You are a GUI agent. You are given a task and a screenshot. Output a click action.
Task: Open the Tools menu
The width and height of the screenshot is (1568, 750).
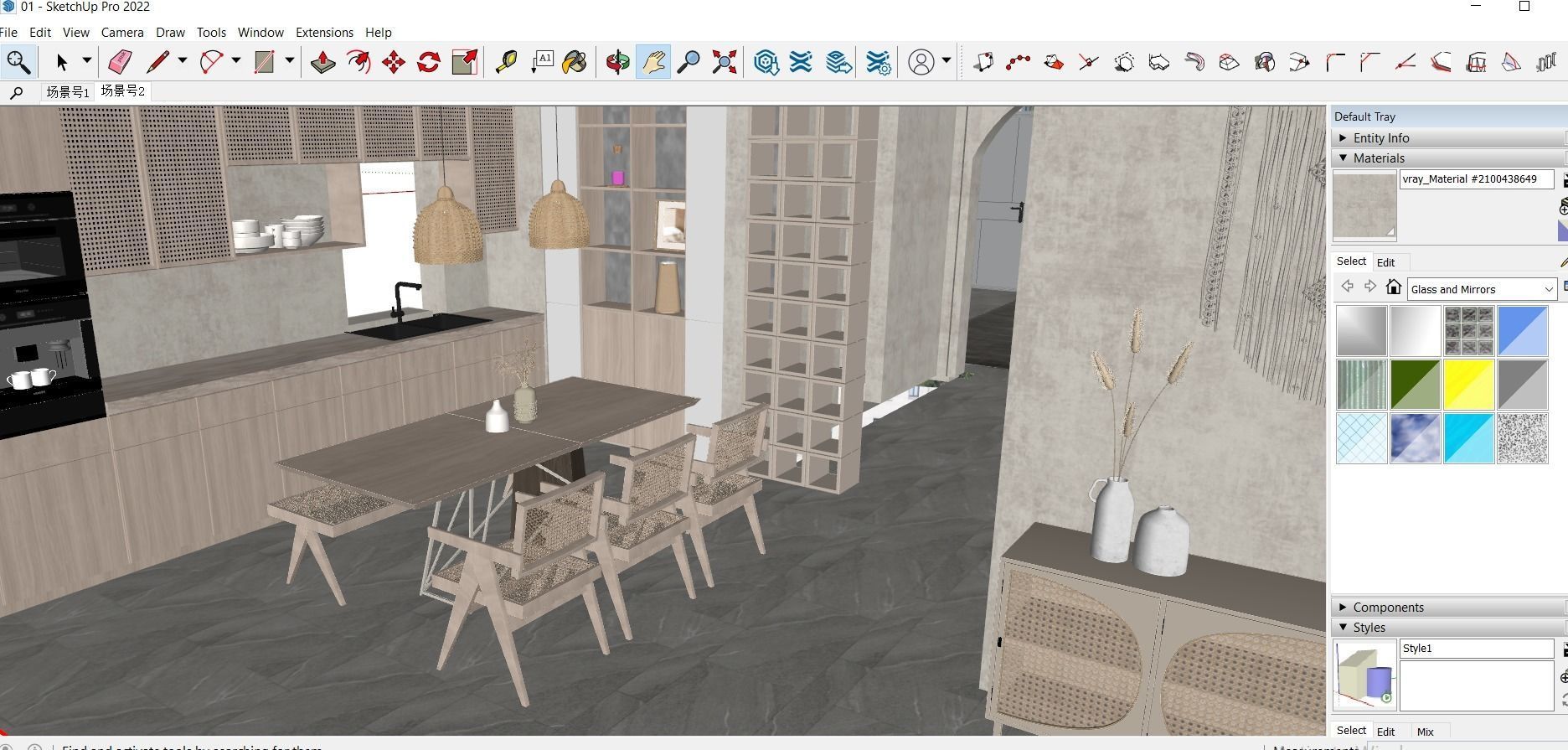coord(211,32)
